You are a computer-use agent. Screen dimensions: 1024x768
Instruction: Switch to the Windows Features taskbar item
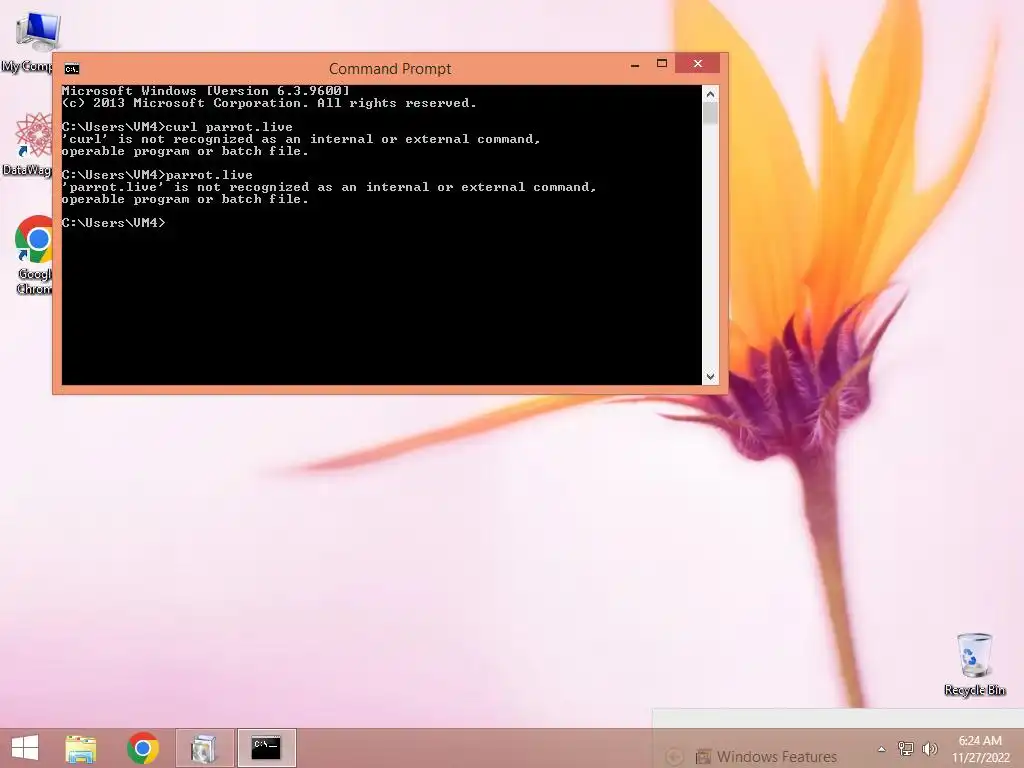[x=204, y=748]
